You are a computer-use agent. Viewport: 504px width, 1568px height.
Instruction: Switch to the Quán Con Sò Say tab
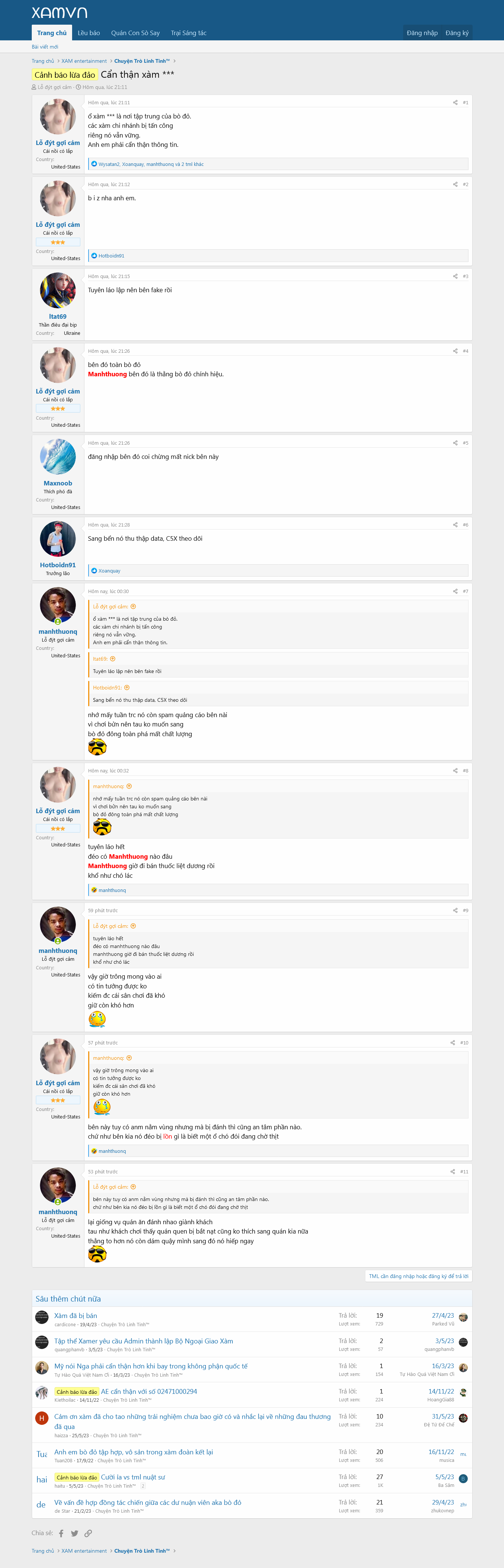135,33
